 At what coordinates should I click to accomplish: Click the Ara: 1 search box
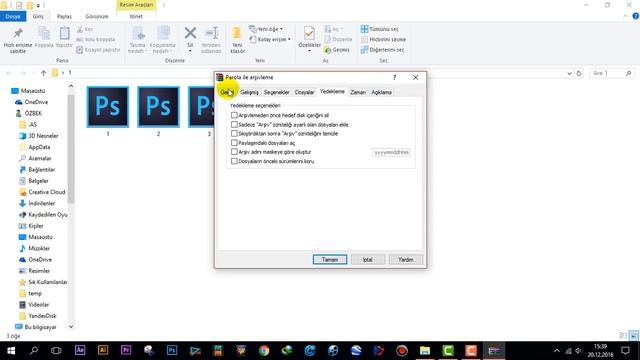point(612,73)
